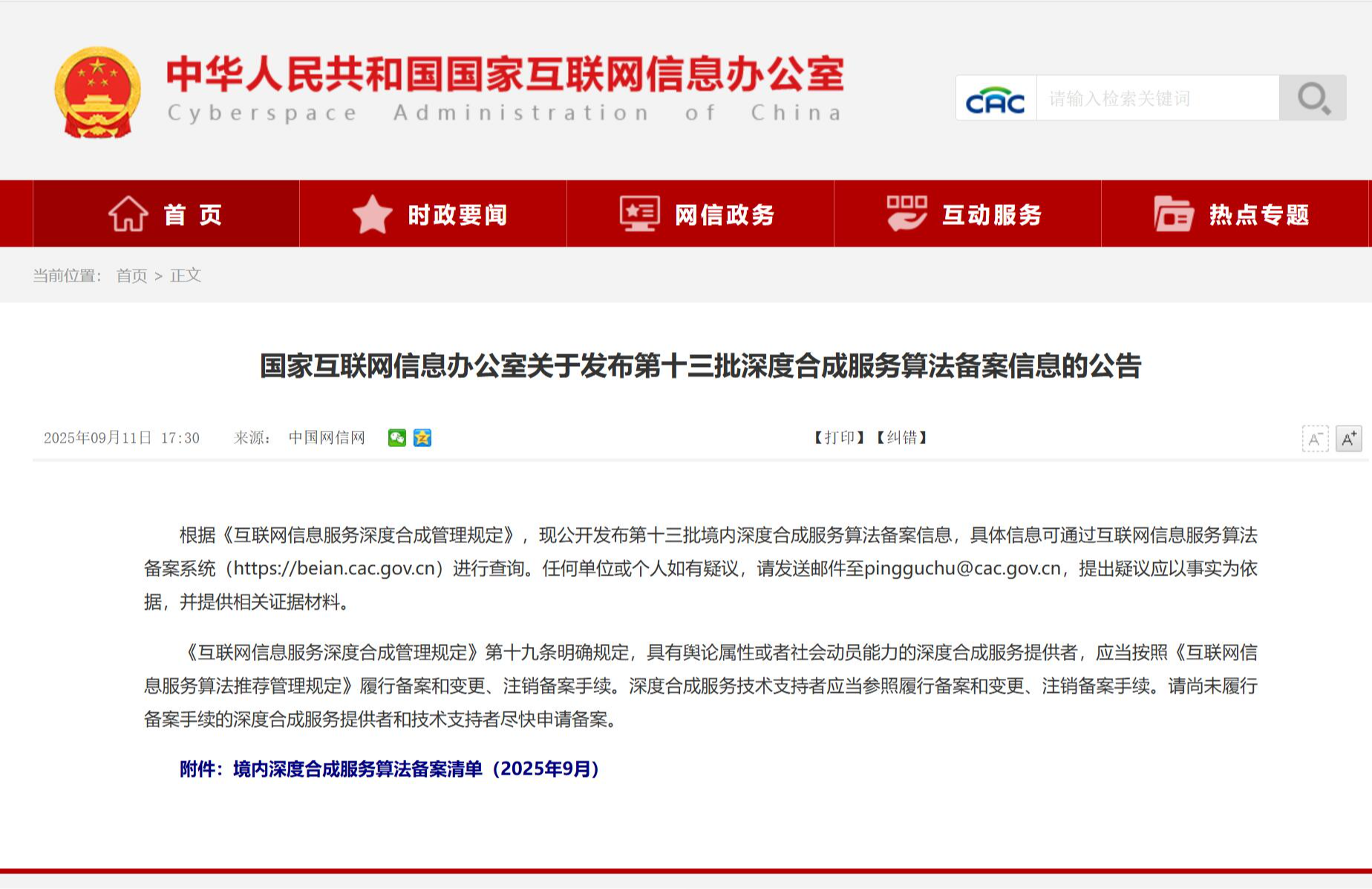The height and width of the screenshot is (889, 1372).
Task: Focus the search keyword input field
Action: tap(1157, 98)
